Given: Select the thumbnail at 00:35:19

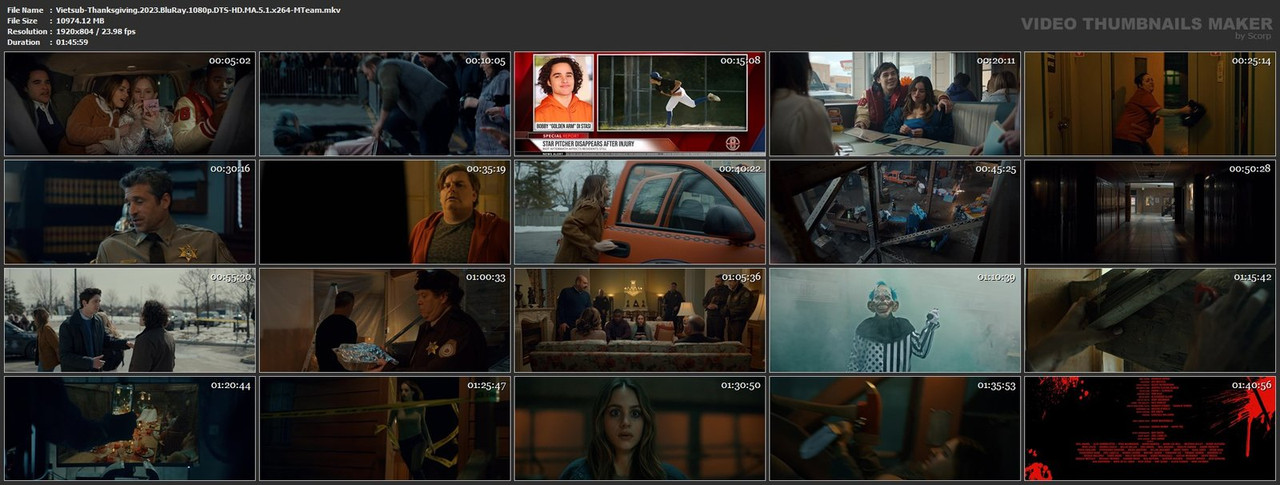Looking at the screenshot, I should click(385, 212).
